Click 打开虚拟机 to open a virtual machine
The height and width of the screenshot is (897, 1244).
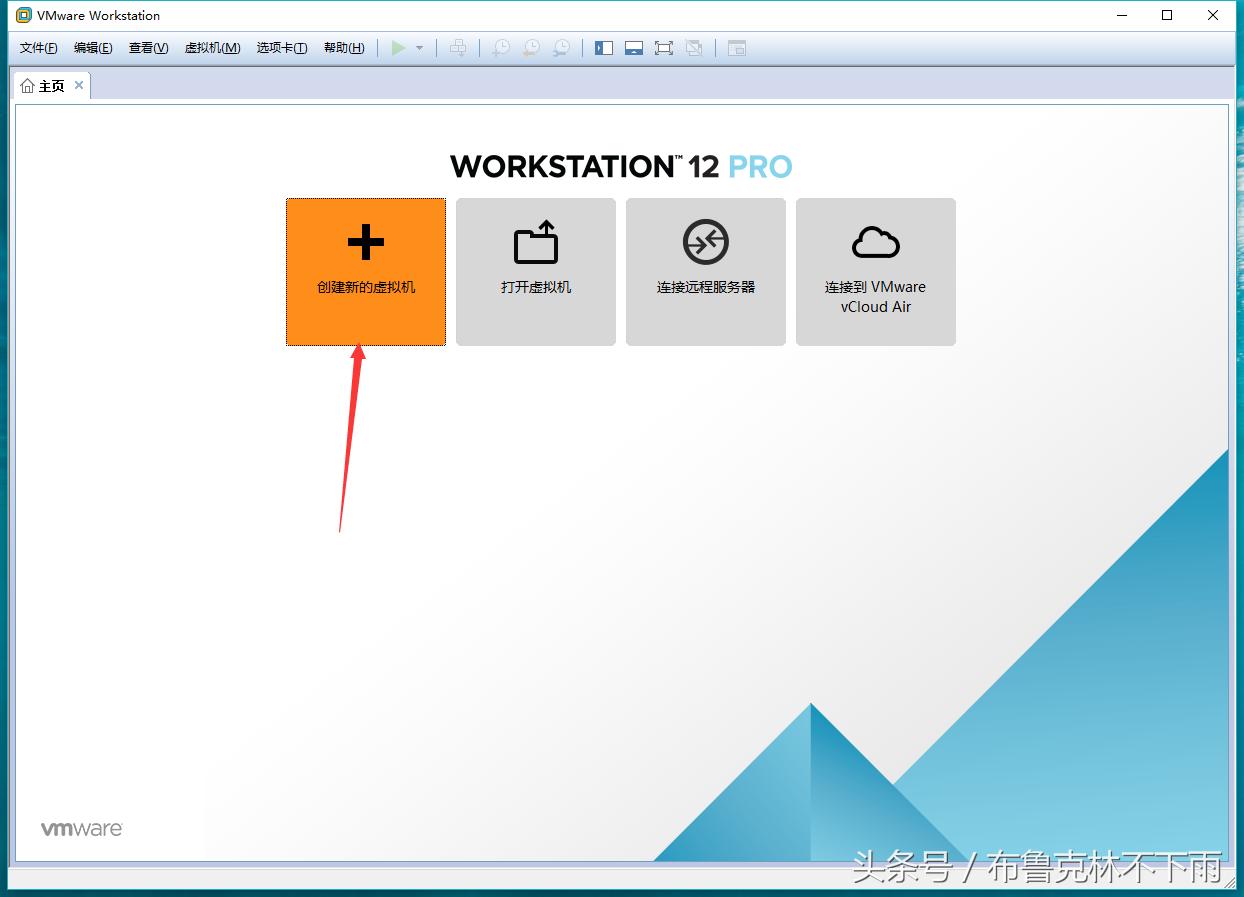(x=535, y=271)
